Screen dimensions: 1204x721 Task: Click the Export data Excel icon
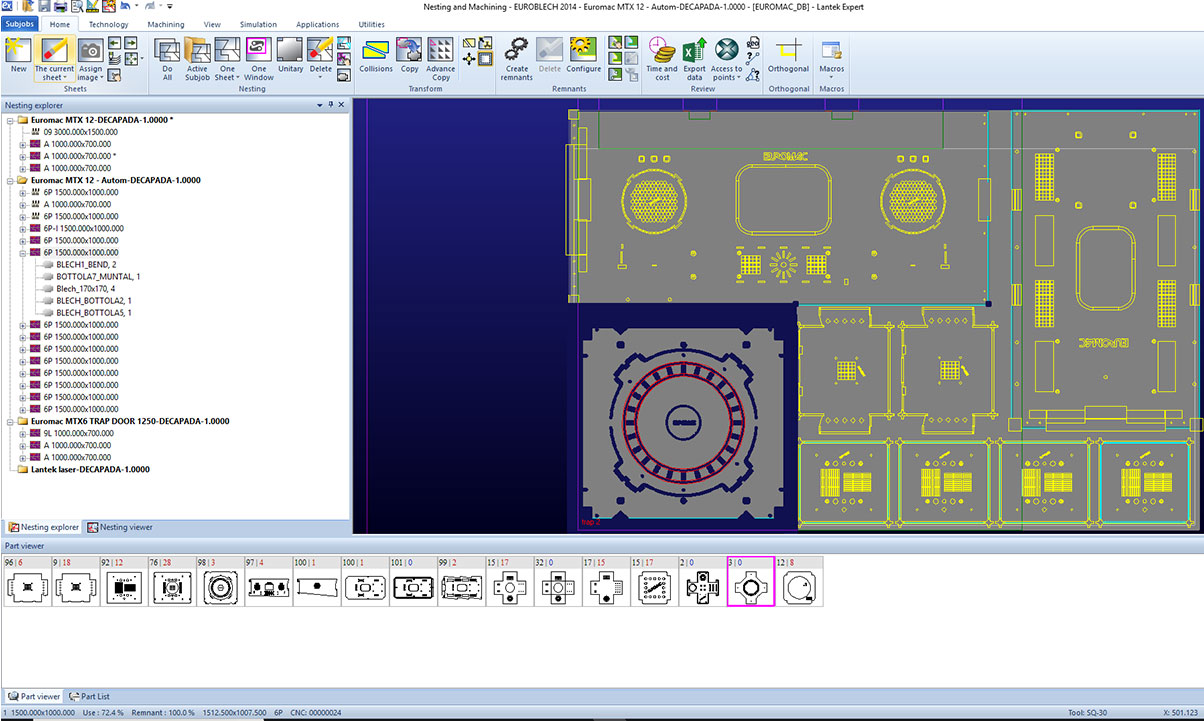click(x=694, y=59)
